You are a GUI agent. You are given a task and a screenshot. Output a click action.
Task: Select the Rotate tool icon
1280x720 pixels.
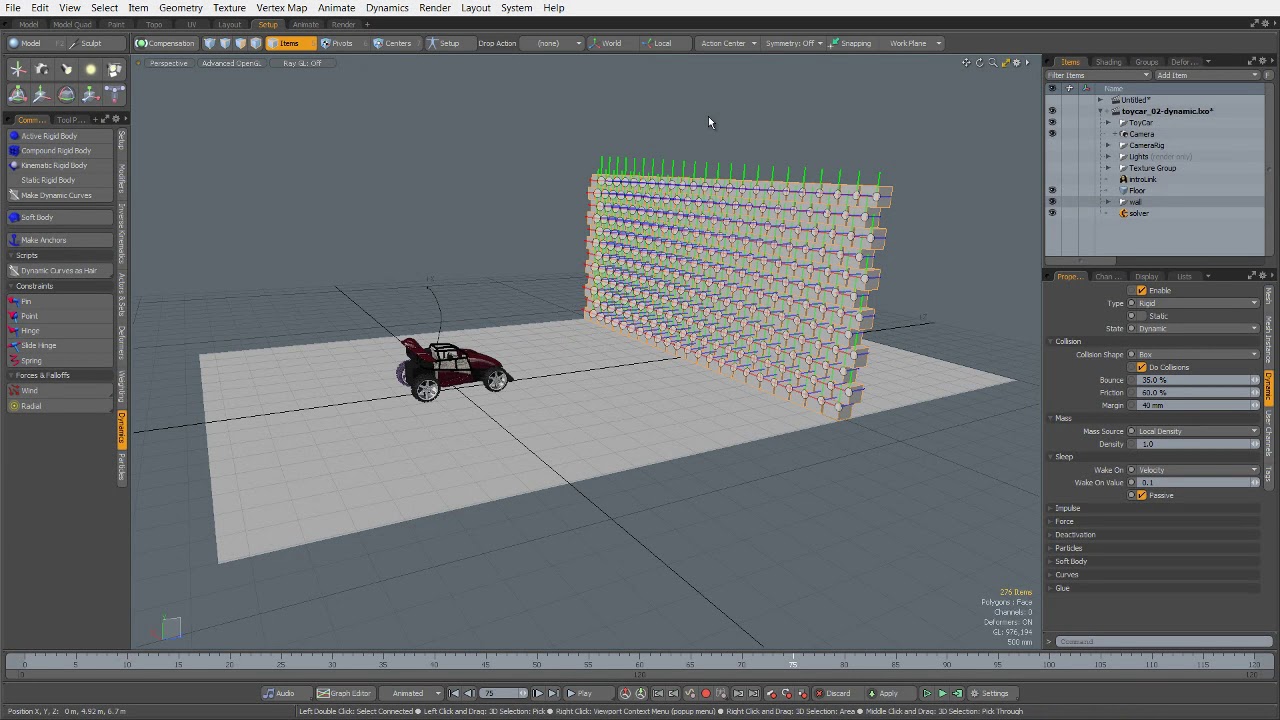coord(66,94)
